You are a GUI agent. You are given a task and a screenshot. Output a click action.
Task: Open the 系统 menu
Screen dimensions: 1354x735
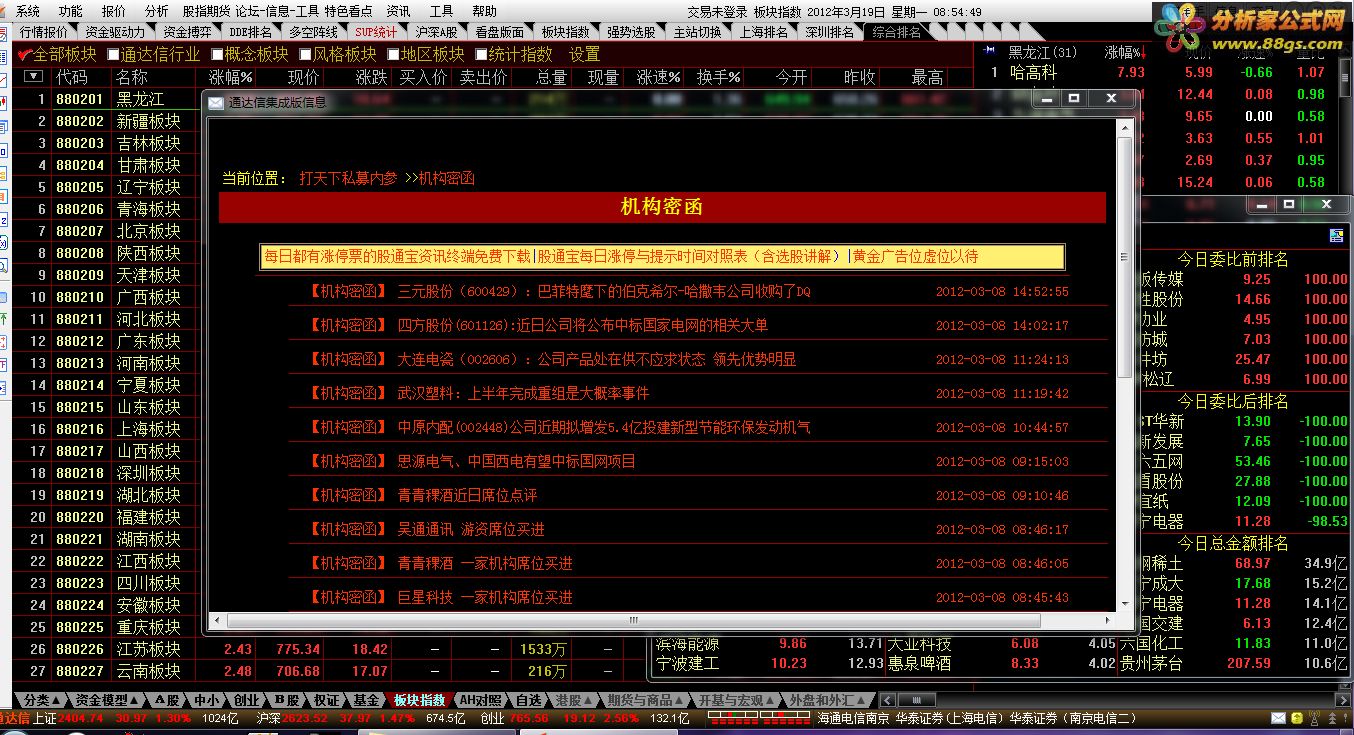[x=28, y=11]
